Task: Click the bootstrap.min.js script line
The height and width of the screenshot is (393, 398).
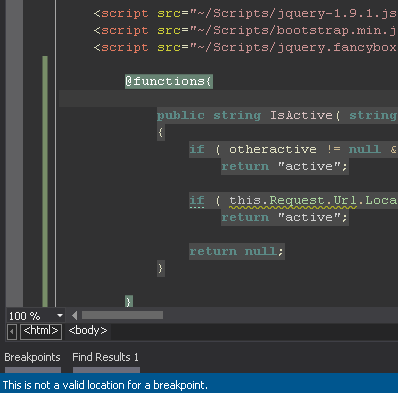Action: (245, 31)
